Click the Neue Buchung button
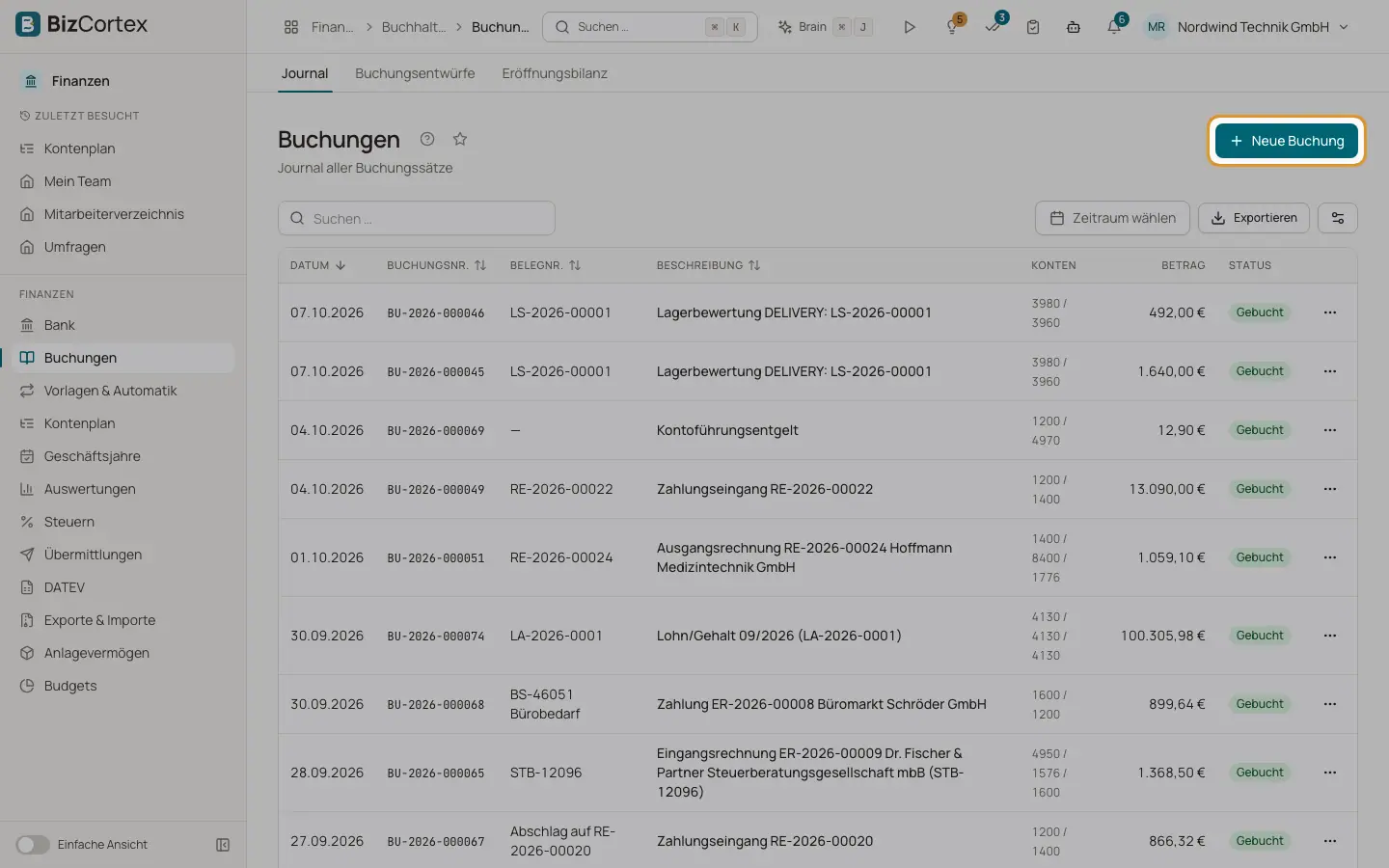Screen dimensions: 1389x868 click(x=1287, y=141)
